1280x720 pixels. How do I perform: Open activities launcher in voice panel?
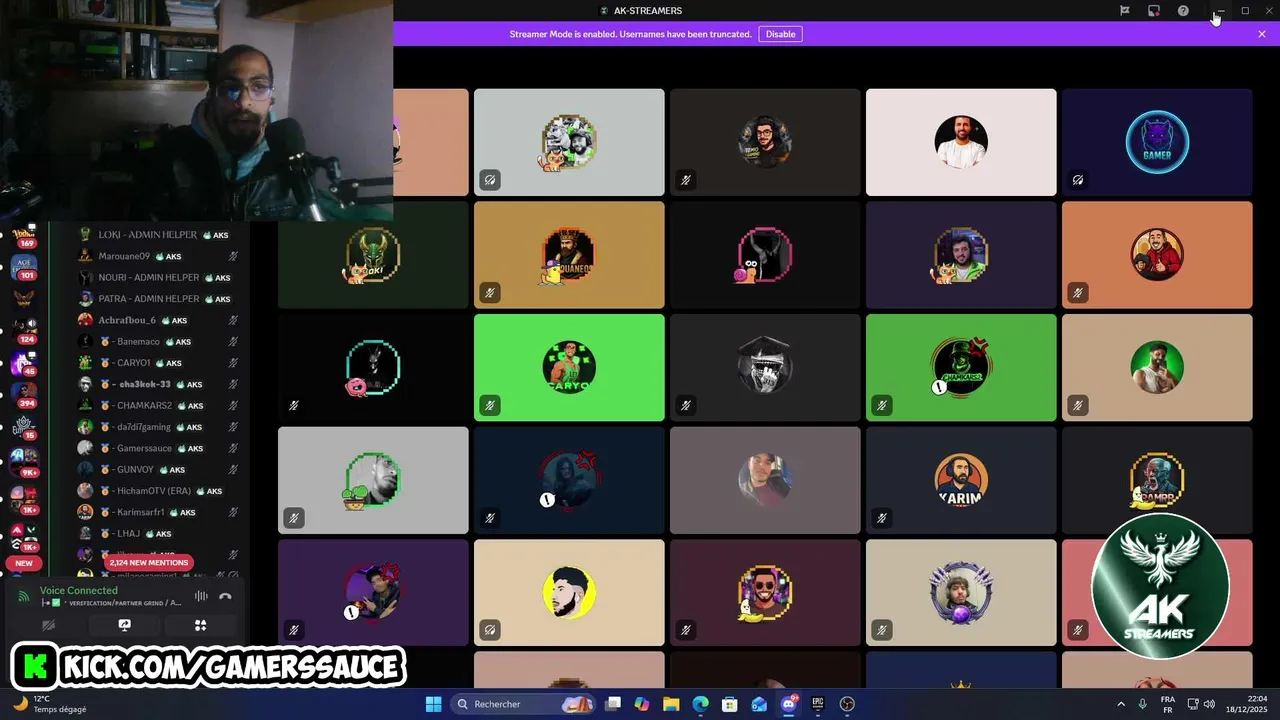click(200, 625)
